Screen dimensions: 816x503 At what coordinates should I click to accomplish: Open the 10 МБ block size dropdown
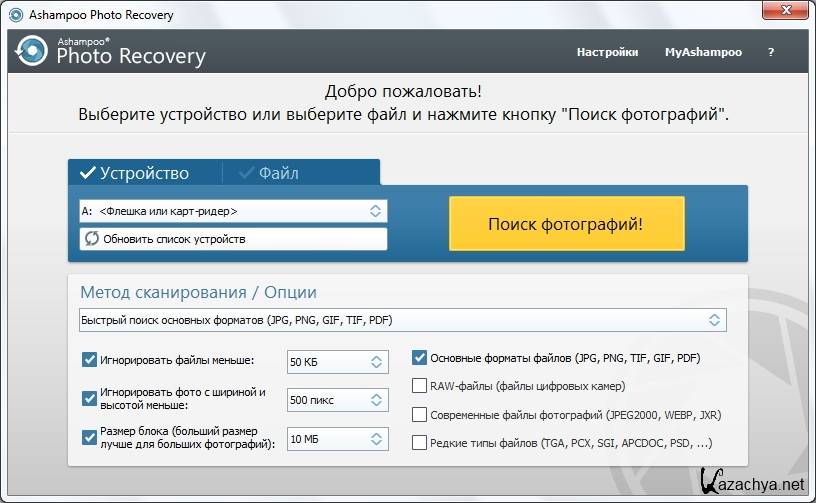coord(337,438)
